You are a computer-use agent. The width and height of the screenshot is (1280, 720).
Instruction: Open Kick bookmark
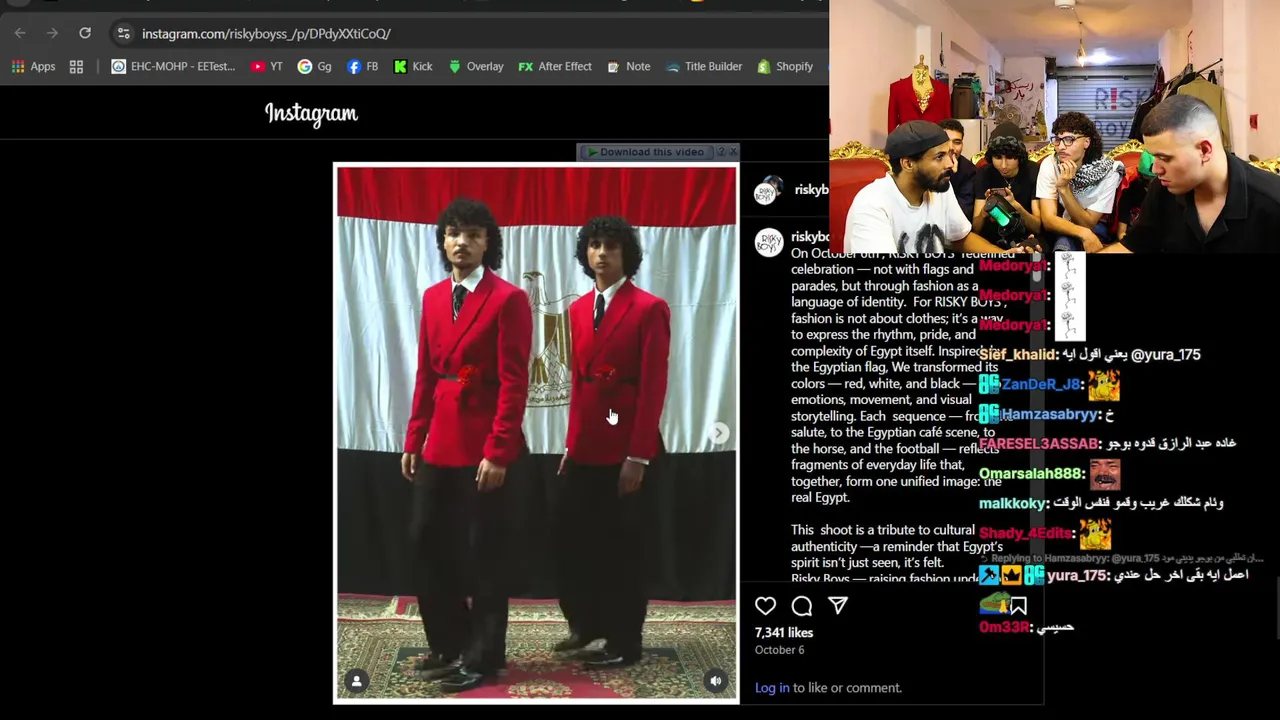tap(413, 66)
